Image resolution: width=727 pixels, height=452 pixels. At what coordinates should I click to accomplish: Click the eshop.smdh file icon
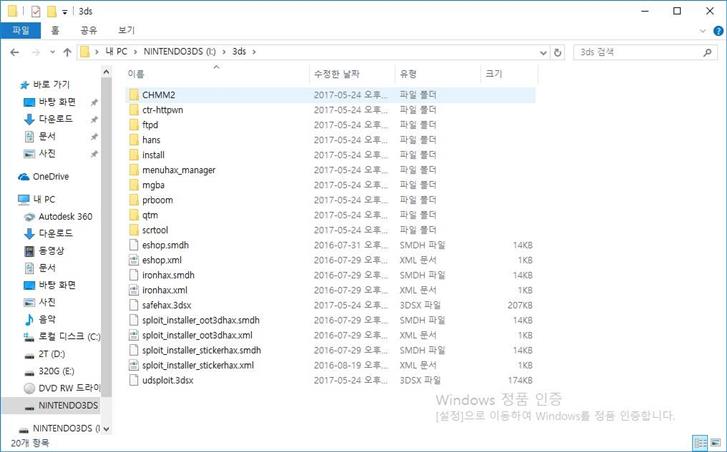coord(134,245)
